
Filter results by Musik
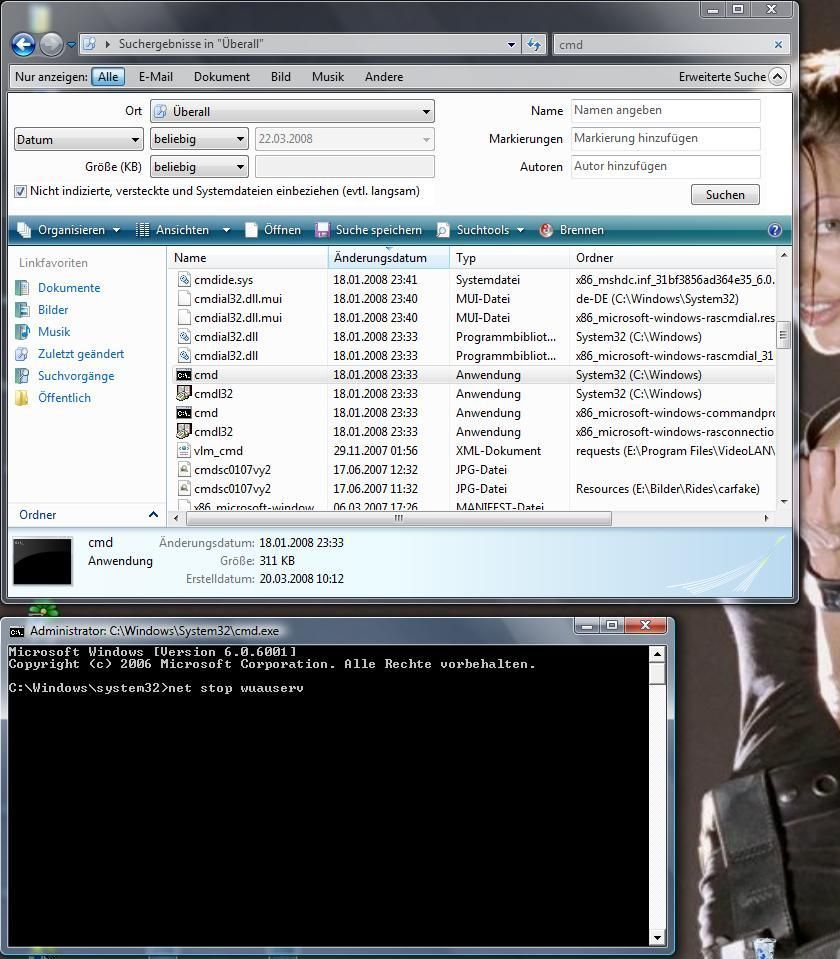(327, 76)
